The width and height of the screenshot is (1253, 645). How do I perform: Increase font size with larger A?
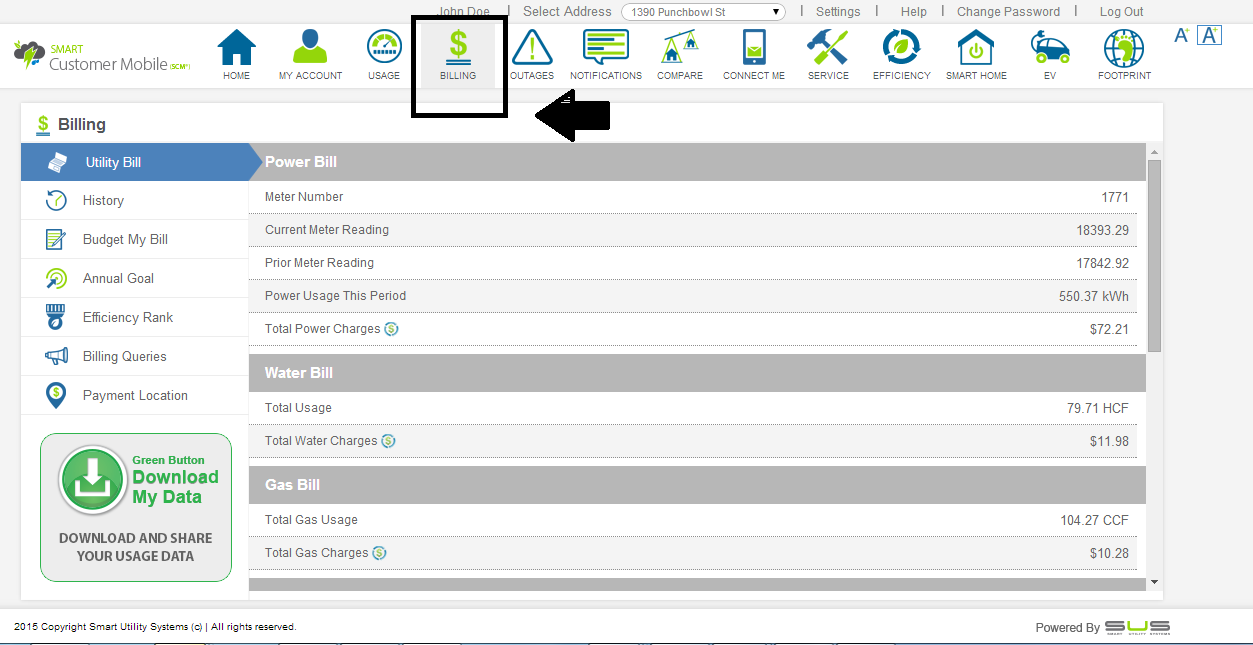coord(1209,36)
